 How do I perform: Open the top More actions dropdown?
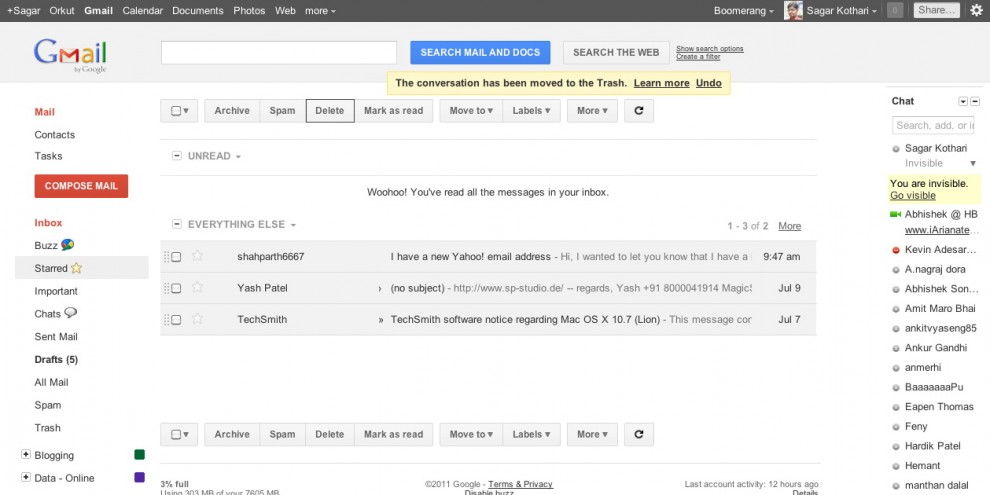[592, 110]
